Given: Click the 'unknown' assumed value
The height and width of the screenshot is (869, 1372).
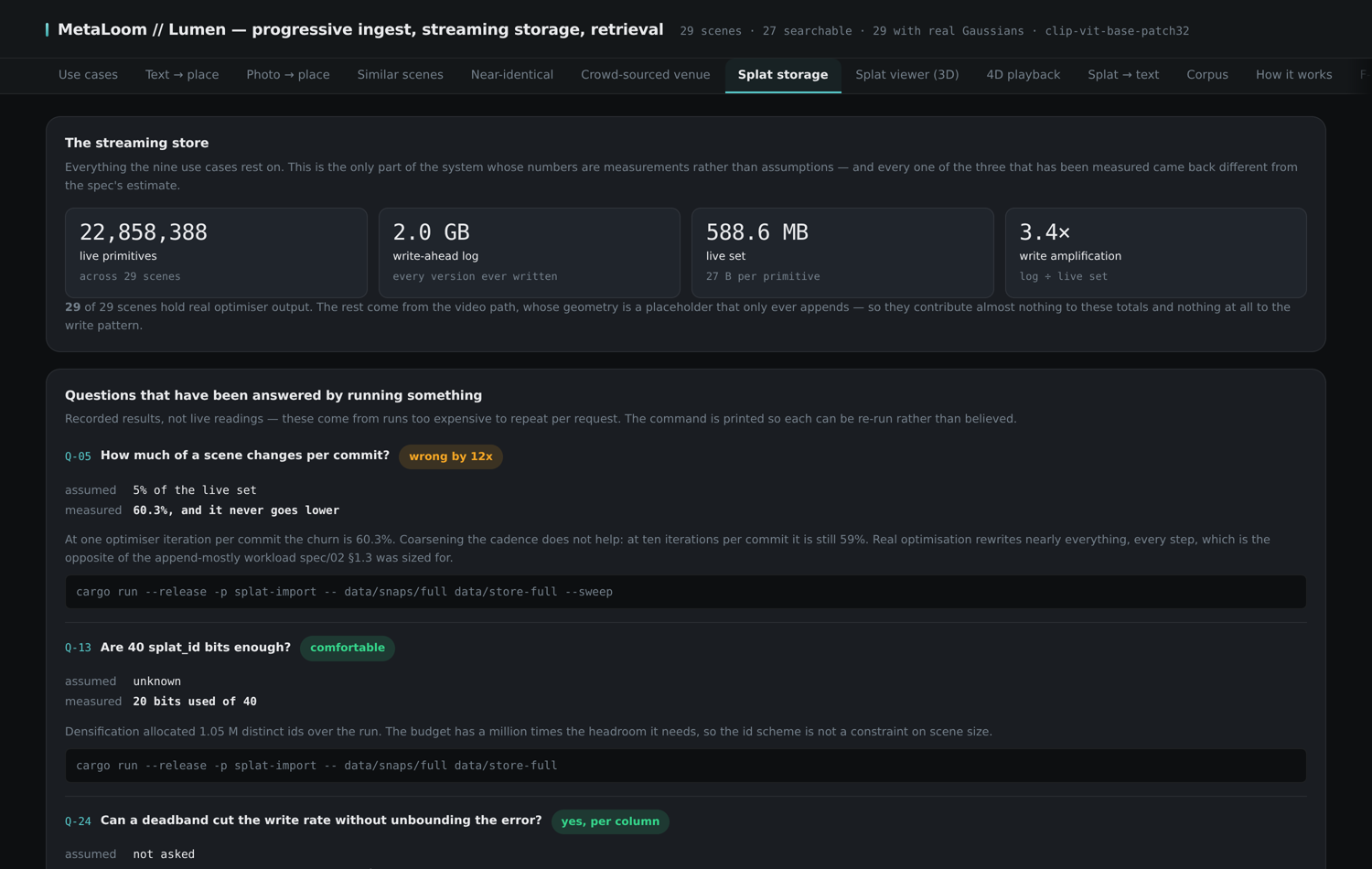Looking at the screenshot, I should point(157,681).
